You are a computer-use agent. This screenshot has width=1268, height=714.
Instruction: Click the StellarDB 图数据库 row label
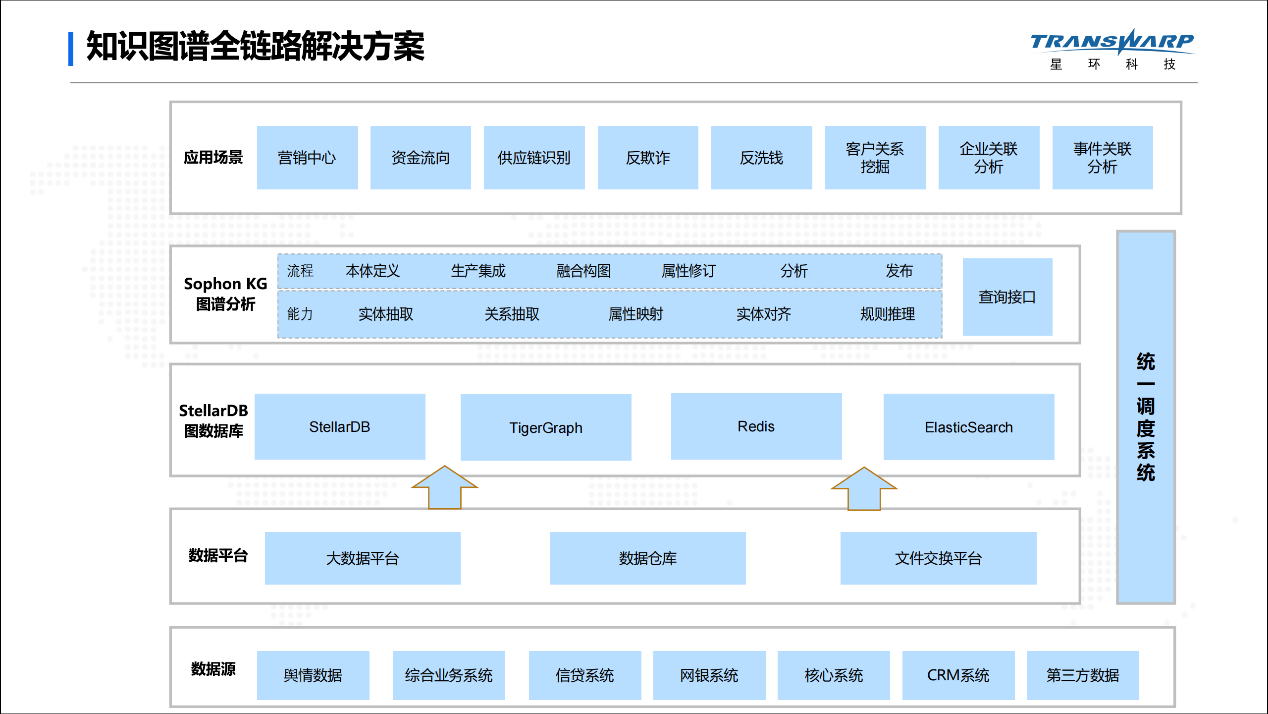(214, 420)
